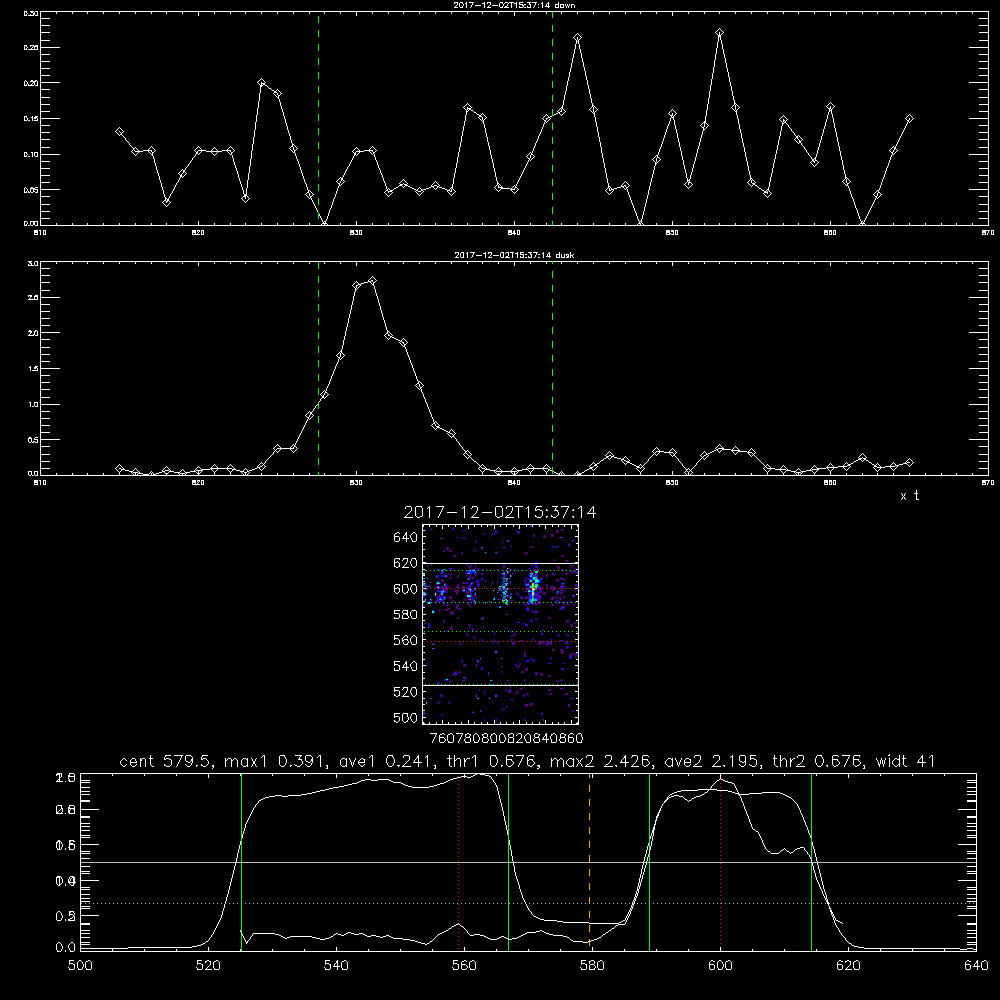Select the solid green line at 525 in the bottom plot
This screenshot has width=1000, height=1000.
(x=241, y=861)
